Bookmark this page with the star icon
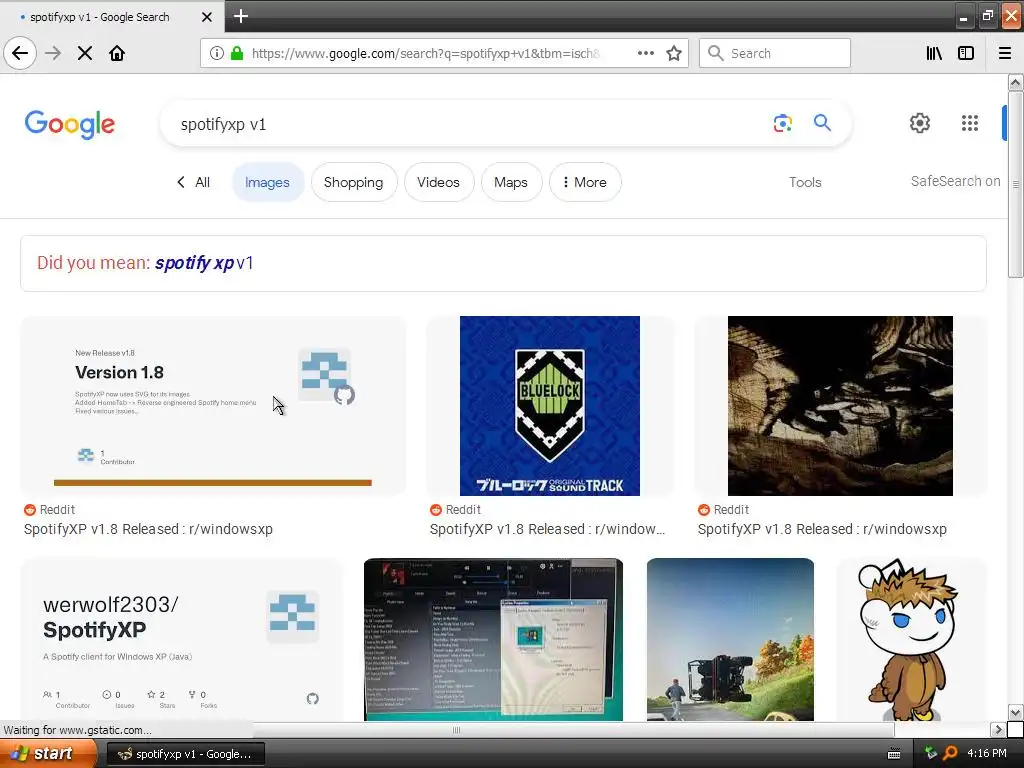 pos(674,53)
